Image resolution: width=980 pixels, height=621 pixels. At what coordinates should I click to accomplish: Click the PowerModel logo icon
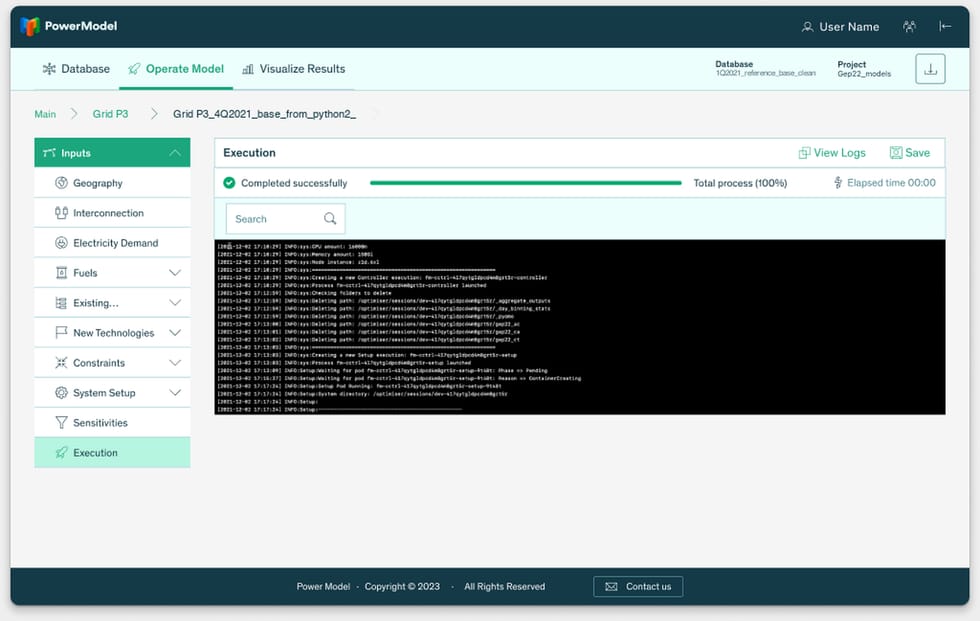(x=29, y=26)
